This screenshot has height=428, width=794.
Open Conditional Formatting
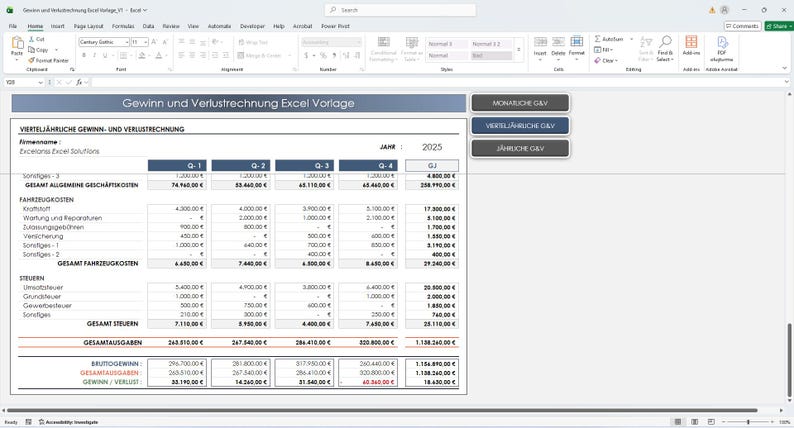point(383,49)
